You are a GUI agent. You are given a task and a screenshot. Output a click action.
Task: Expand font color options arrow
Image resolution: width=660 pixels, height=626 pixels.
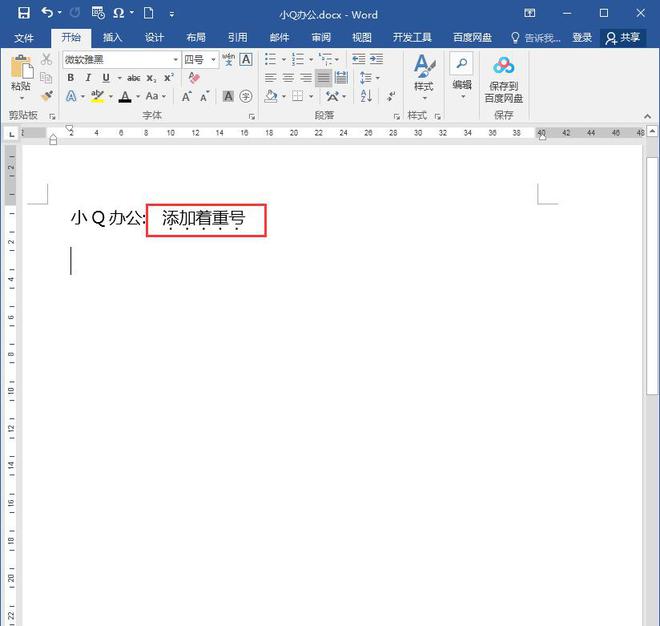coord(138,97)
